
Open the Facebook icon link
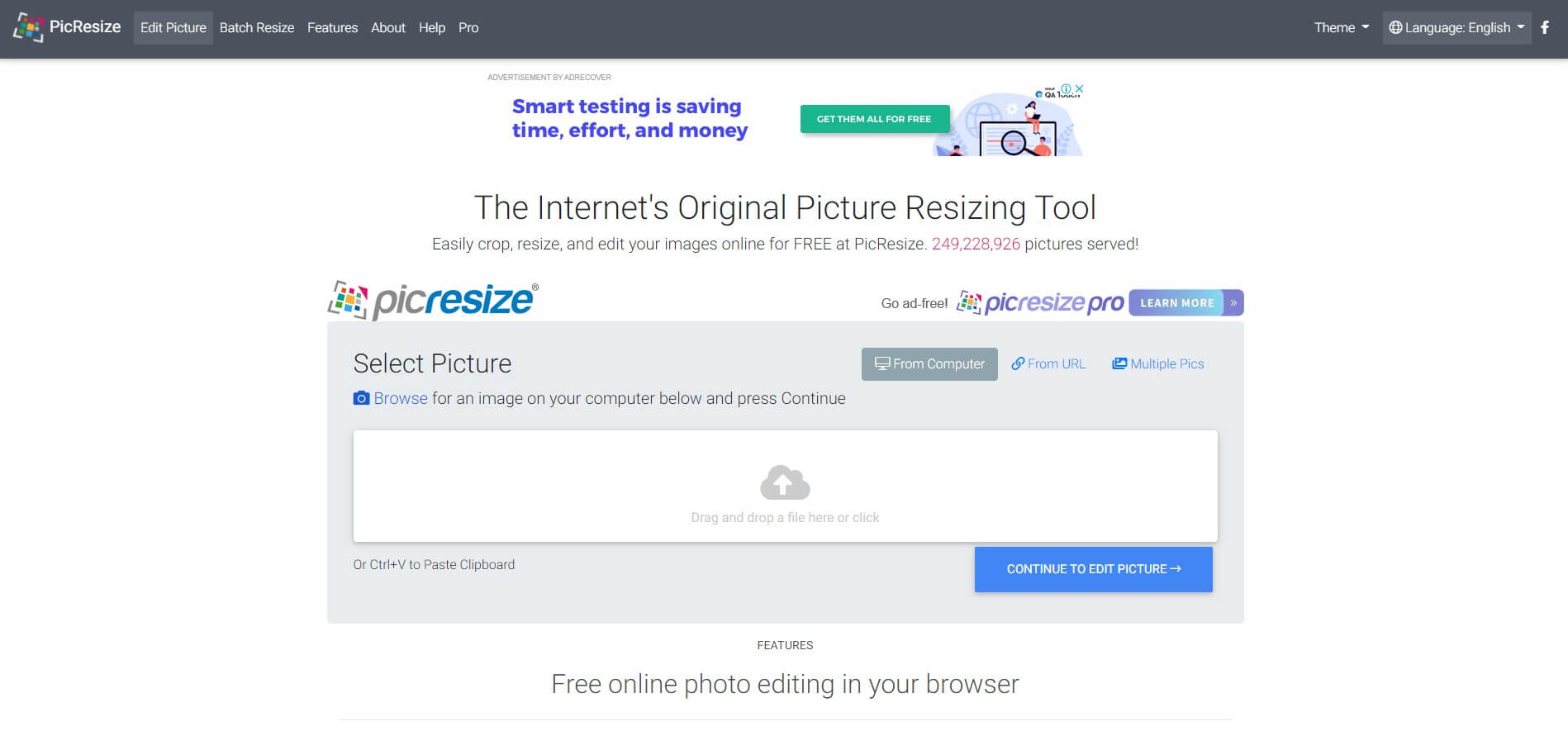(1545, 27)
